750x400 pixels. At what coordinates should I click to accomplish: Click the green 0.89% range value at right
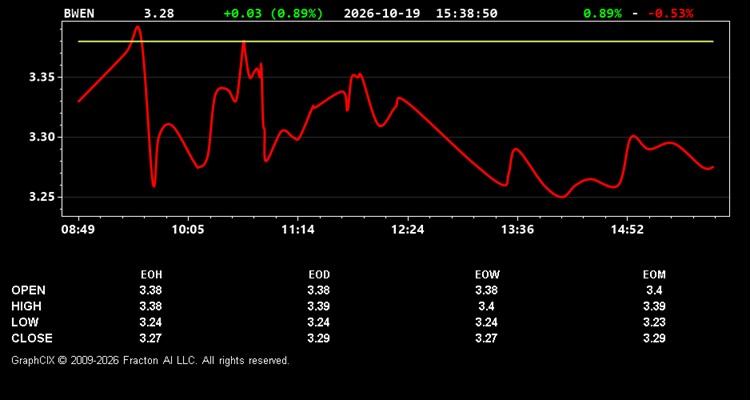[603, 13]
